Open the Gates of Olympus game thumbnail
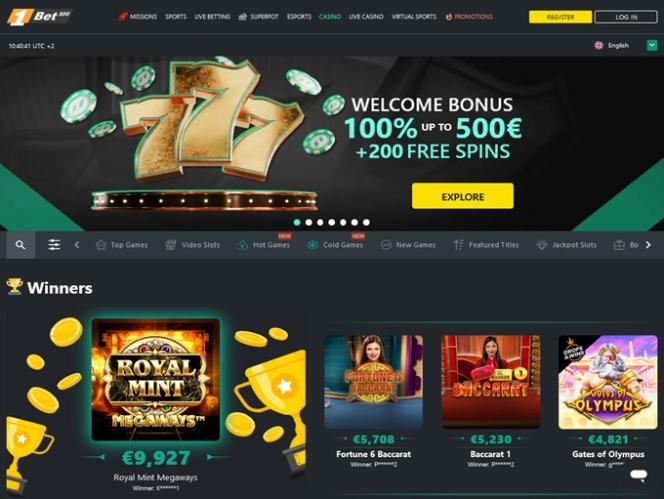 click(x=608, y=382)
